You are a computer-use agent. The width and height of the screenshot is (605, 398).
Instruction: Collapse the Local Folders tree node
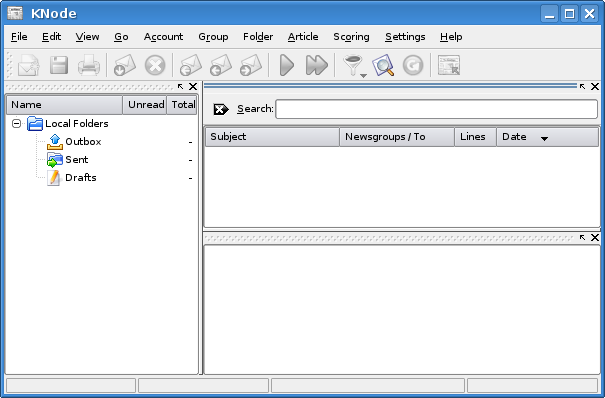[16, 123]
